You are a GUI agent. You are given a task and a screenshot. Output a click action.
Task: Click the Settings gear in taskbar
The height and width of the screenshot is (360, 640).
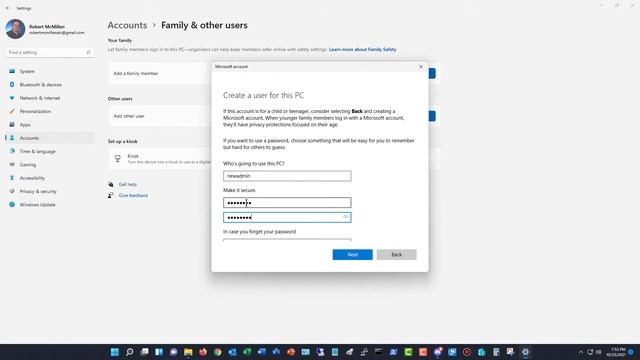(525, 352)
